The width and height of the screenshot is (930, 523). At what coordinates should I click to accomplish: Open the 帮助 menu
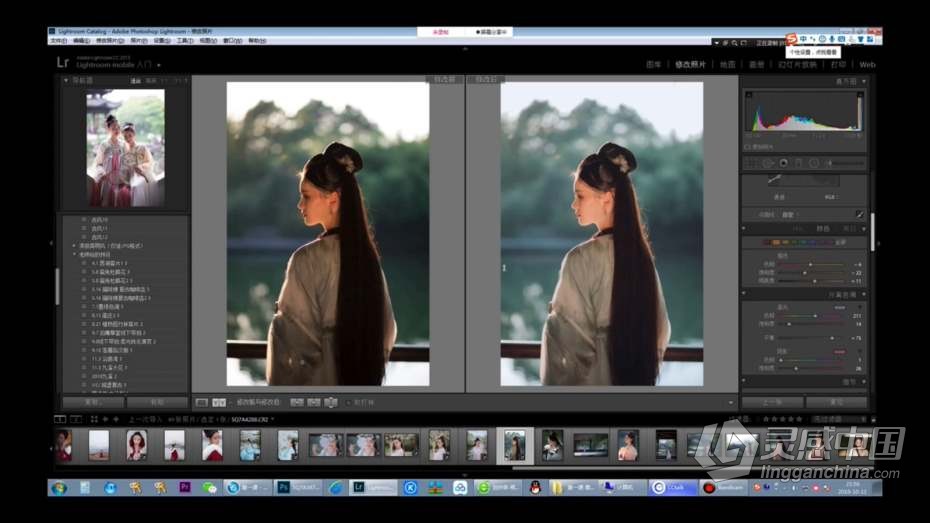pos(257,41)
